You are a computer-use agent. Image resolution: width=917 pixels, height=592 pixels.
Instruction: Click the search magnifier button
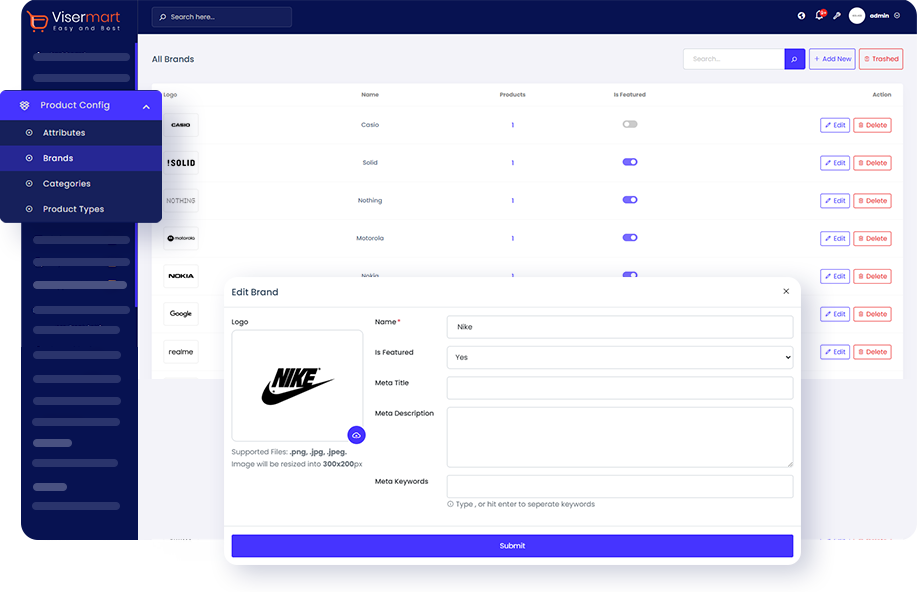coord(794,59)
